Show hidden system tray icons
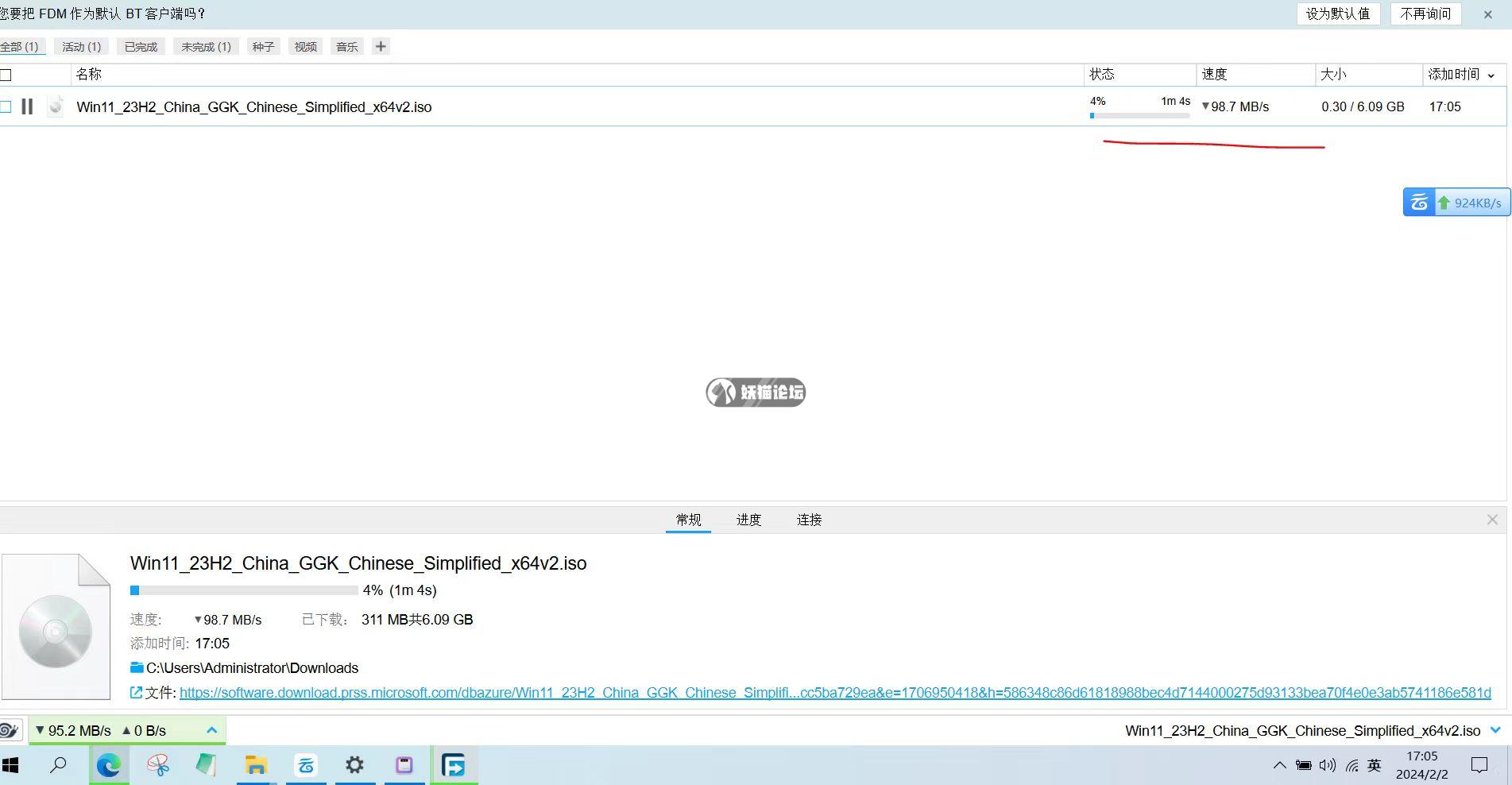The height and width of the screenshot is (785, 1512). tap(1279, 765)
